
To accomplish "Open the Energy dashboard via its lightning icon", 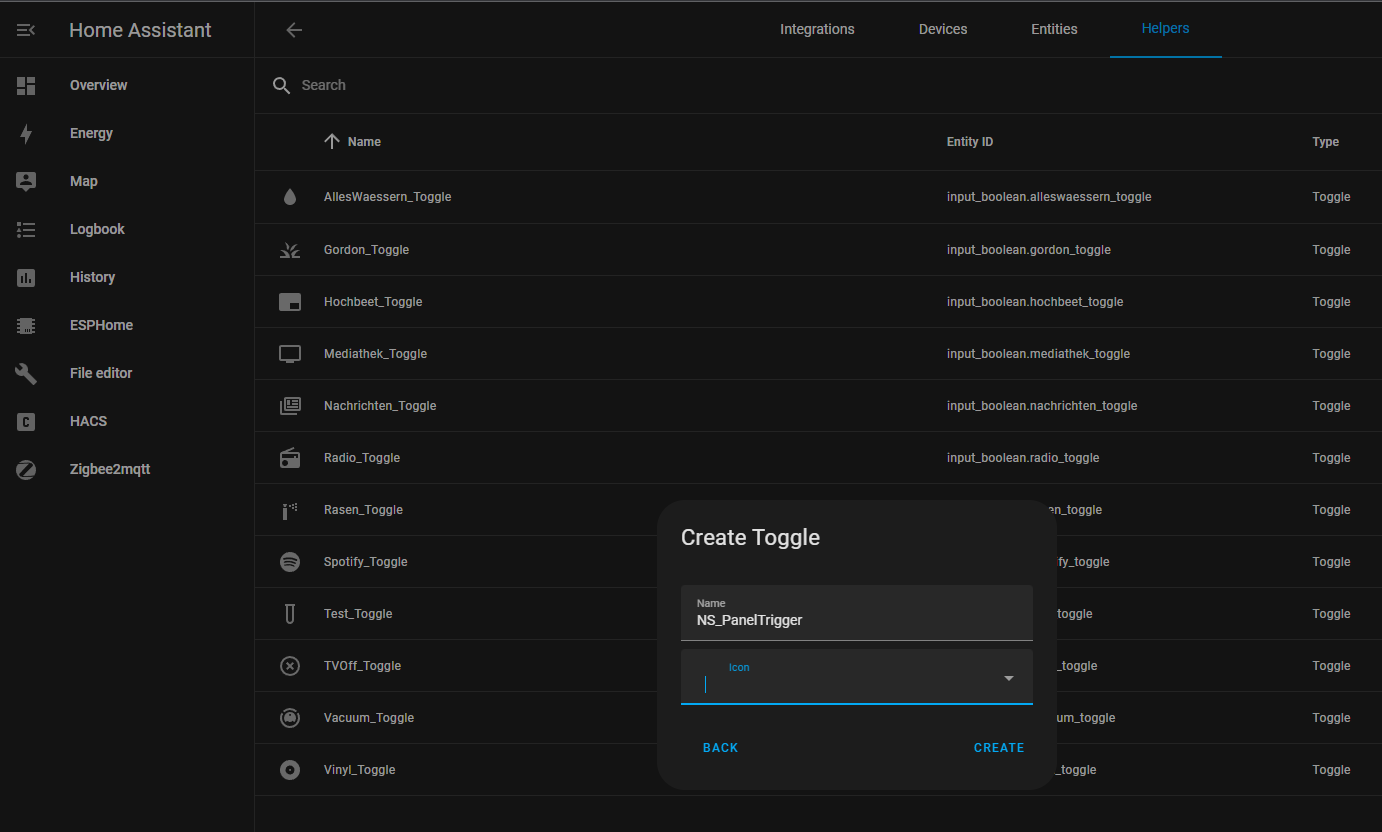I will tap(27, 133).
